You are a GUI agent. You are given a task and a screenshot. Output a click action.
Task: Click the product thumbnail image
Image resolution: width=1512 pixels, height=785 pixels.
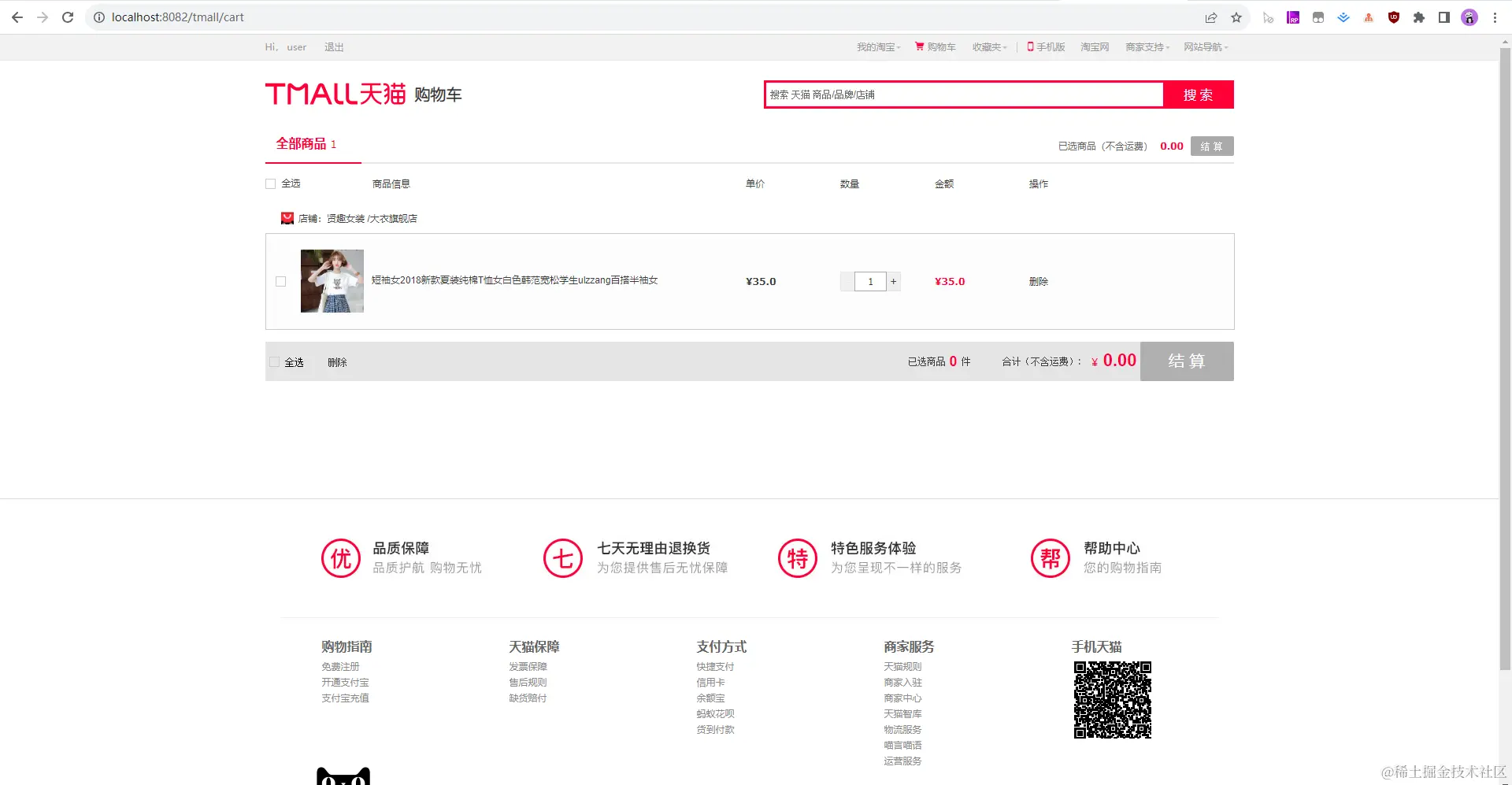click(332, 281)
